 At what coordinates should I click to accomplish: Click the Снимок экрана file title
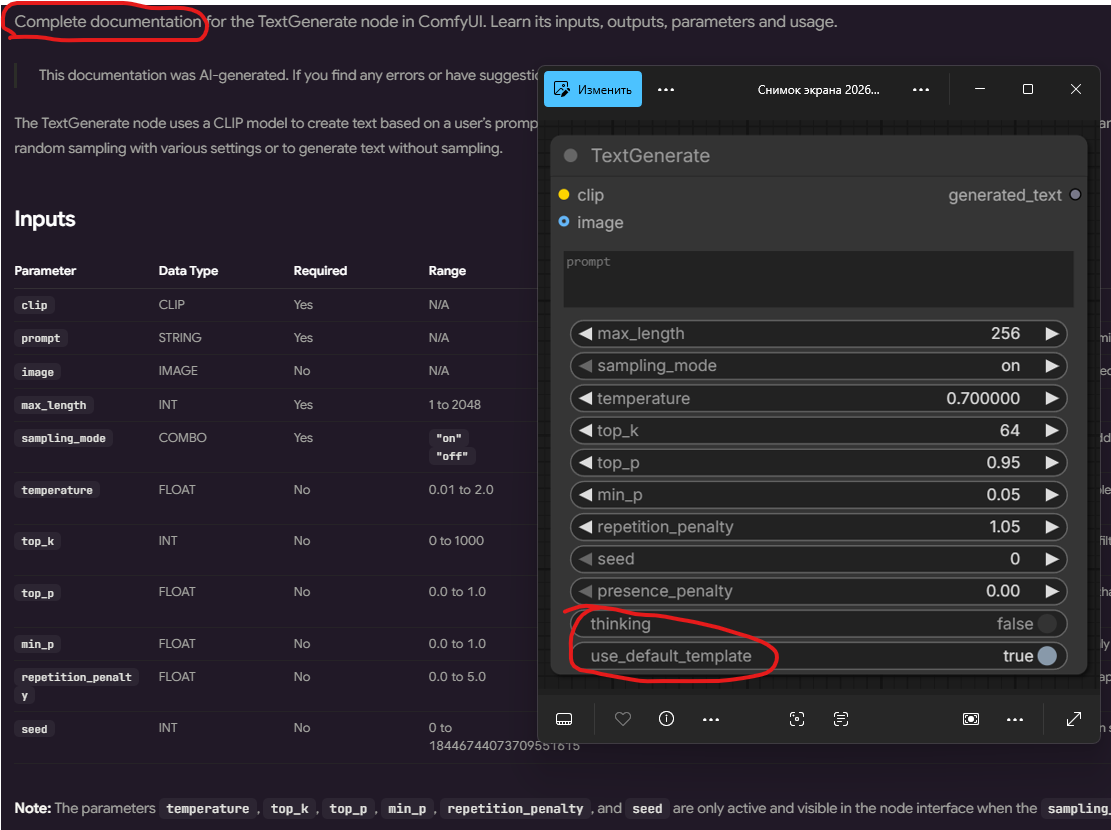click(x=818, y=89)
